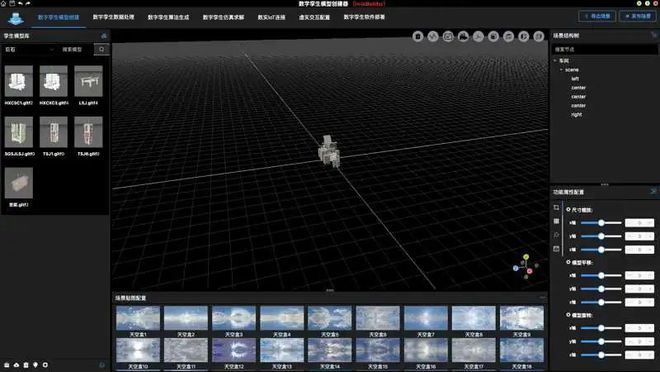Viewport: 660px width, 372px height.
Task: Click the video camera icon in viewport toolbar
Action: coord(463,37)
